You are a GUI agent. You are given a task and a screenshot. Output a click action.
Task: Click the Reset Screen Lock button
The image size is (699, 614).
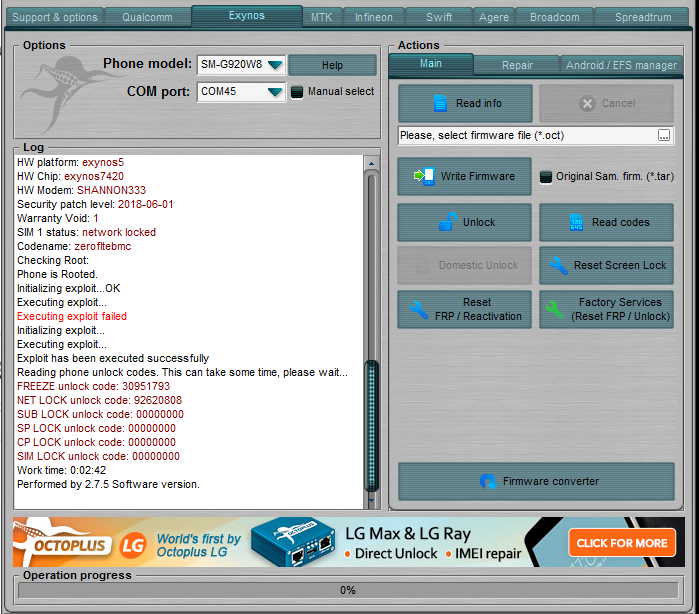point(606,265)
